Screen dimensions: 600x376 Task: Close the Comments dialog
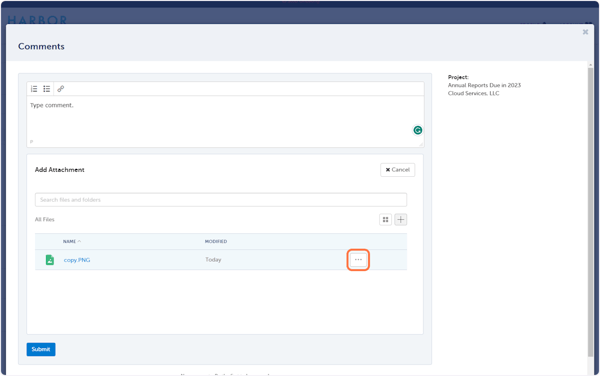[585, 32]
